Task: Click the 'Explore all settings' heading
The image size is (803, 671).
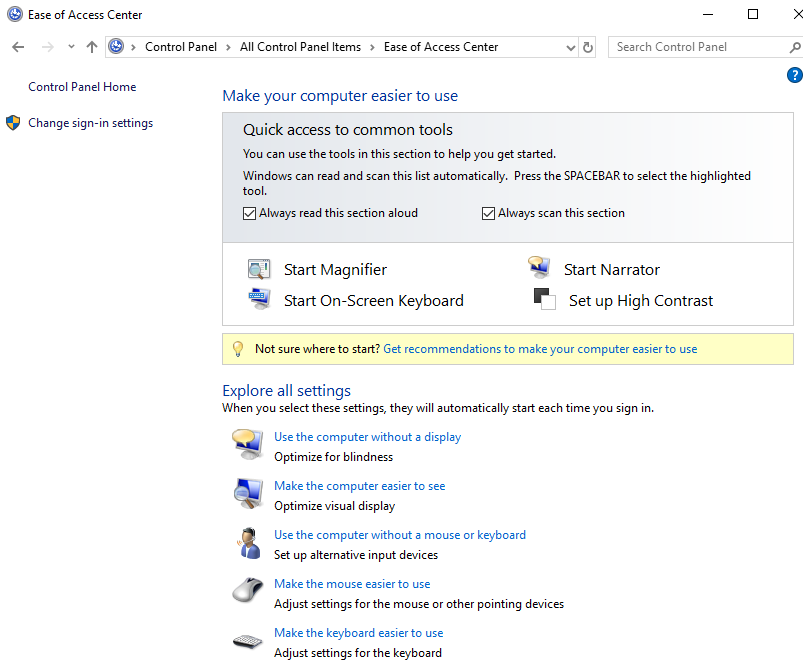Action: tap(286, 391)
